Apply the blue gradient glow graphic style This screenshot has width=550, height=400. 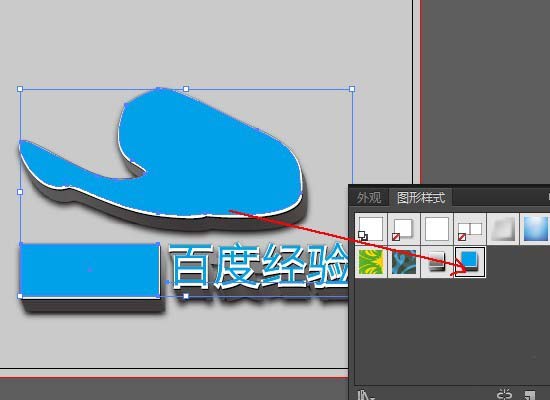[535, 229]
